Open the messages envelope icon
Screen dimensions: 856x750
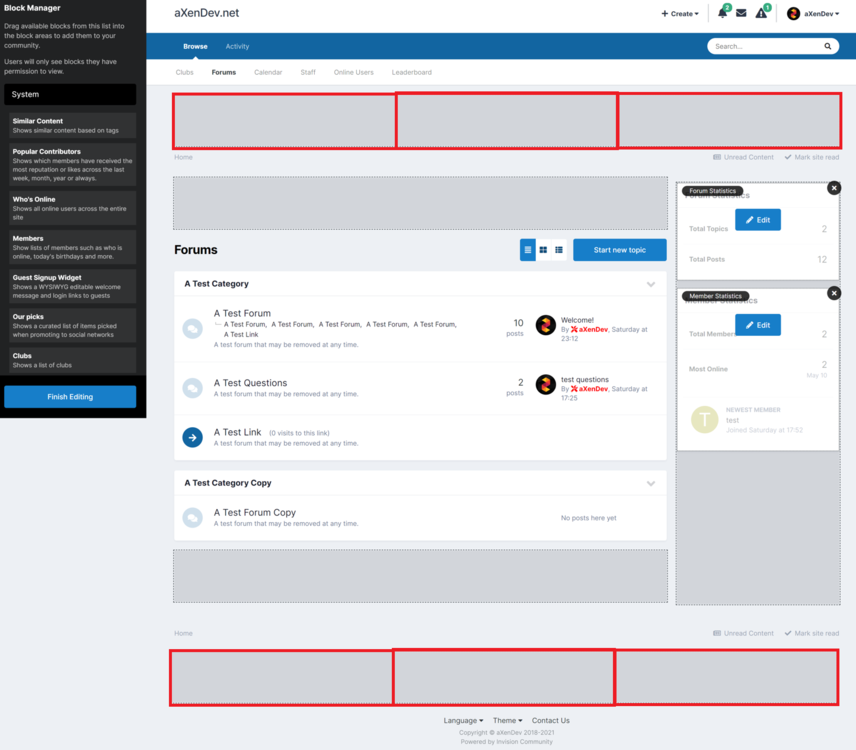coord(741,14)
